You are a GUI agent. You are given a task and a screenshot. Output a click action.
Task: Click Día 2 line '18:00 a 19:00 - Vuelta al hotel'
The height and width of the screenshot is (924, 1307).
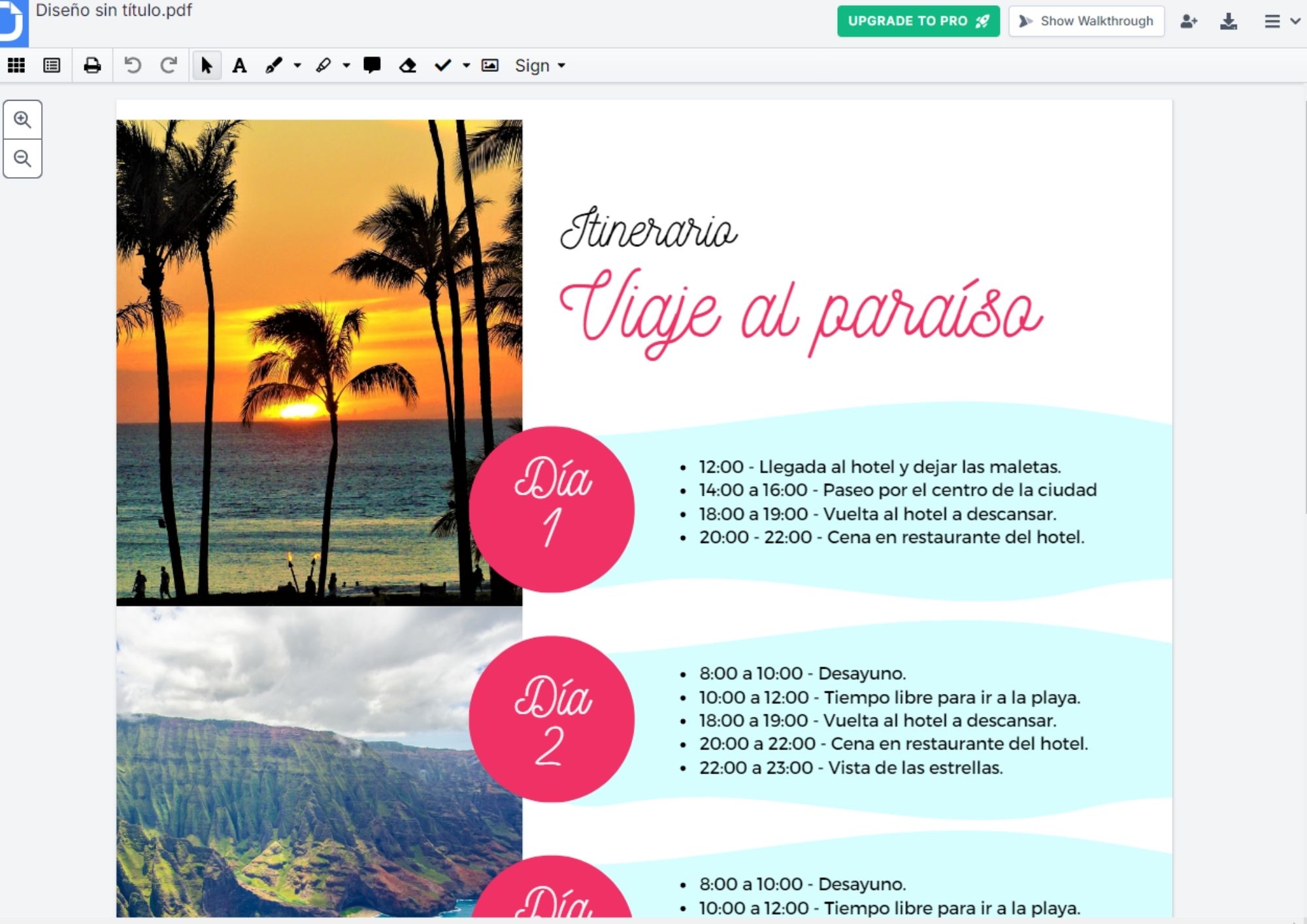[878, 720]
